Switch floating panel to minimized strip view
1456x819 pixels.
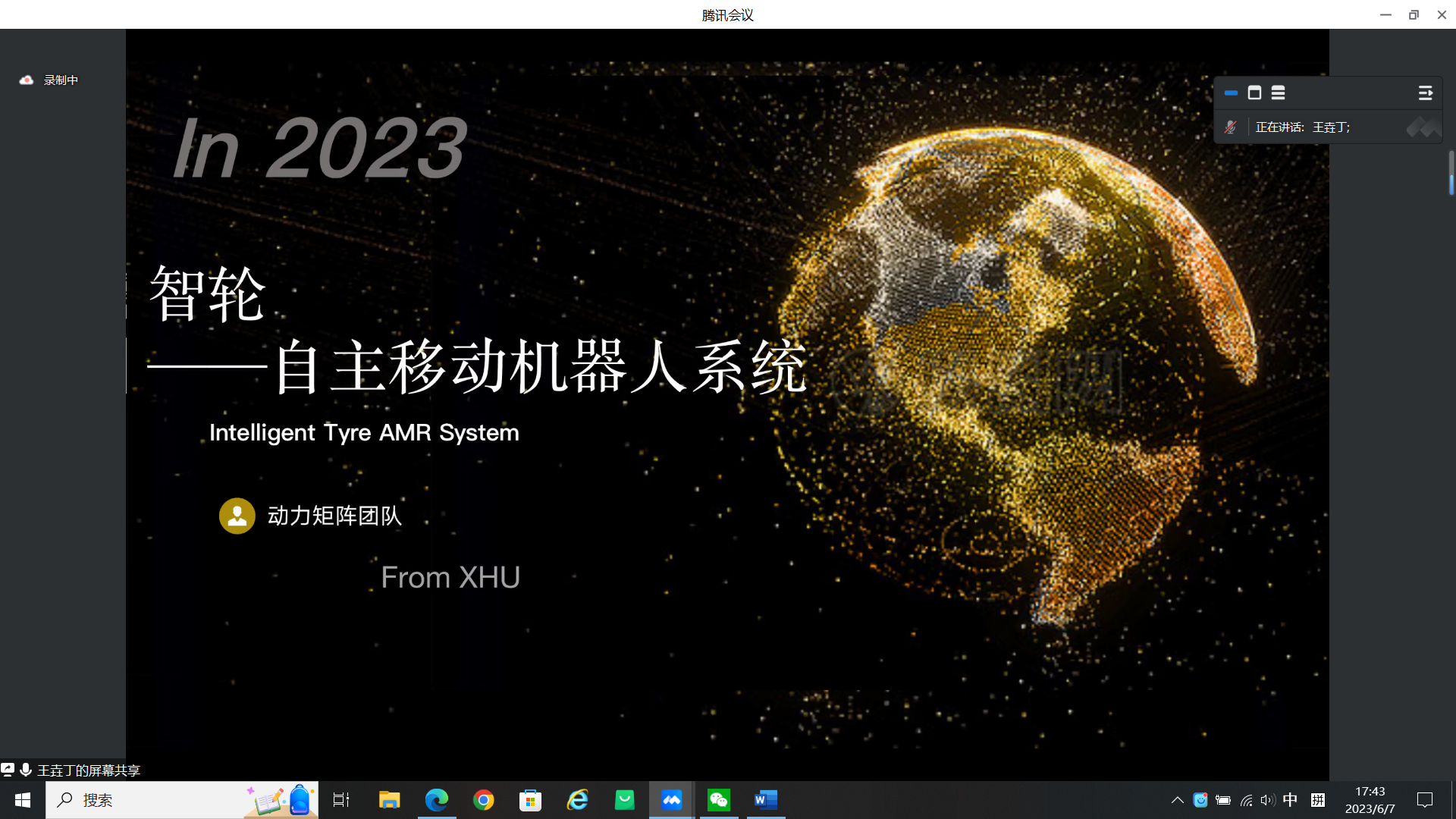click(x=1231, y=93)
